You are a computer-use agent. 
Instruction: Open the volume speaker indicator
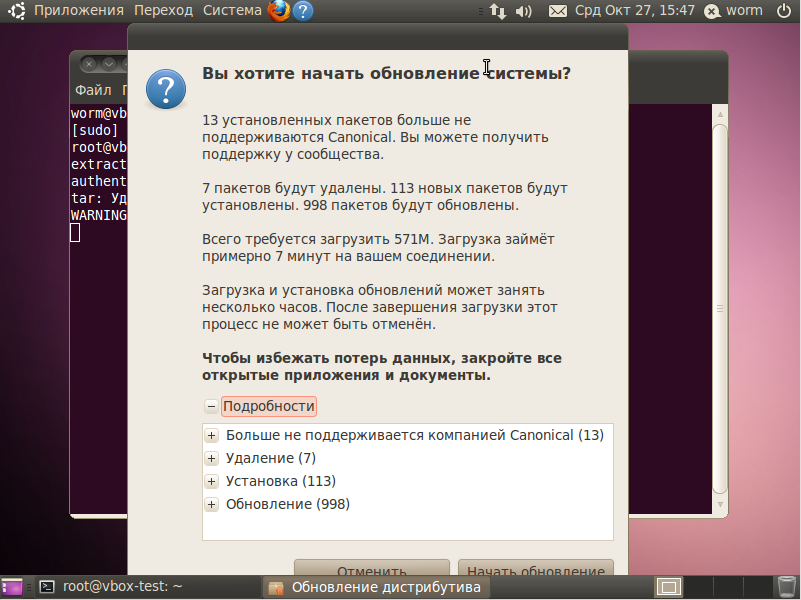coord(524,11)
